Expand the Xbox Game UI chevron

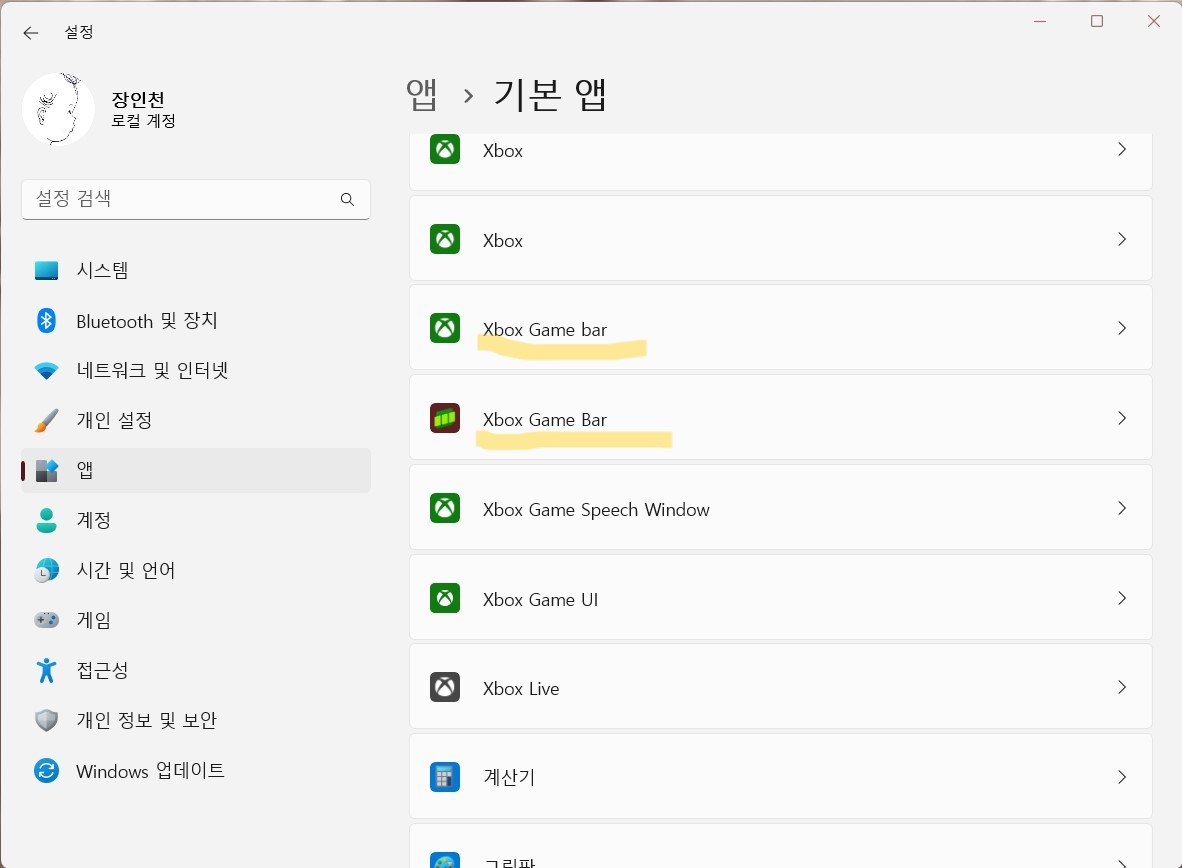[x=1122, y=598]
